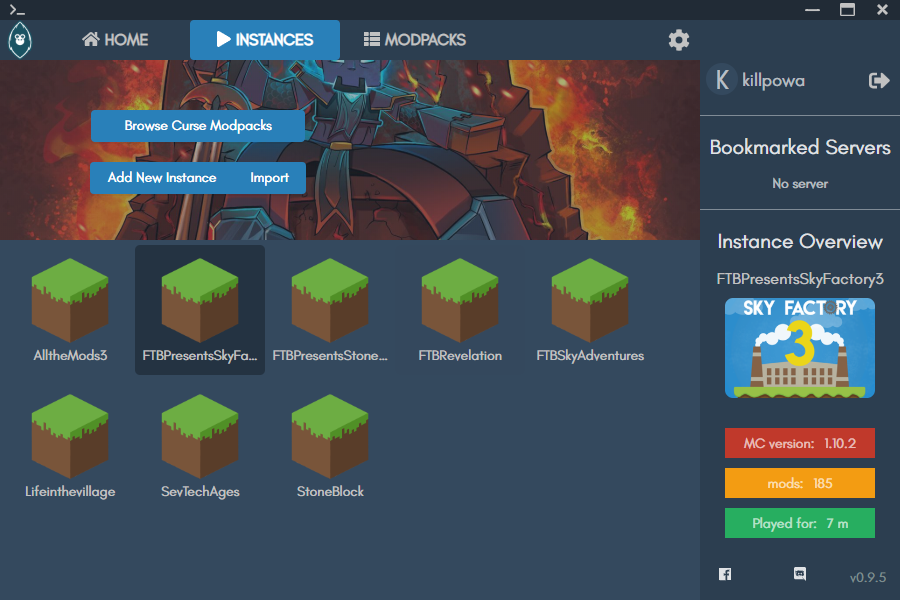
Task: Switch to the INSTANCES tab
Action: pyautogui.click(x=265, y=40)
